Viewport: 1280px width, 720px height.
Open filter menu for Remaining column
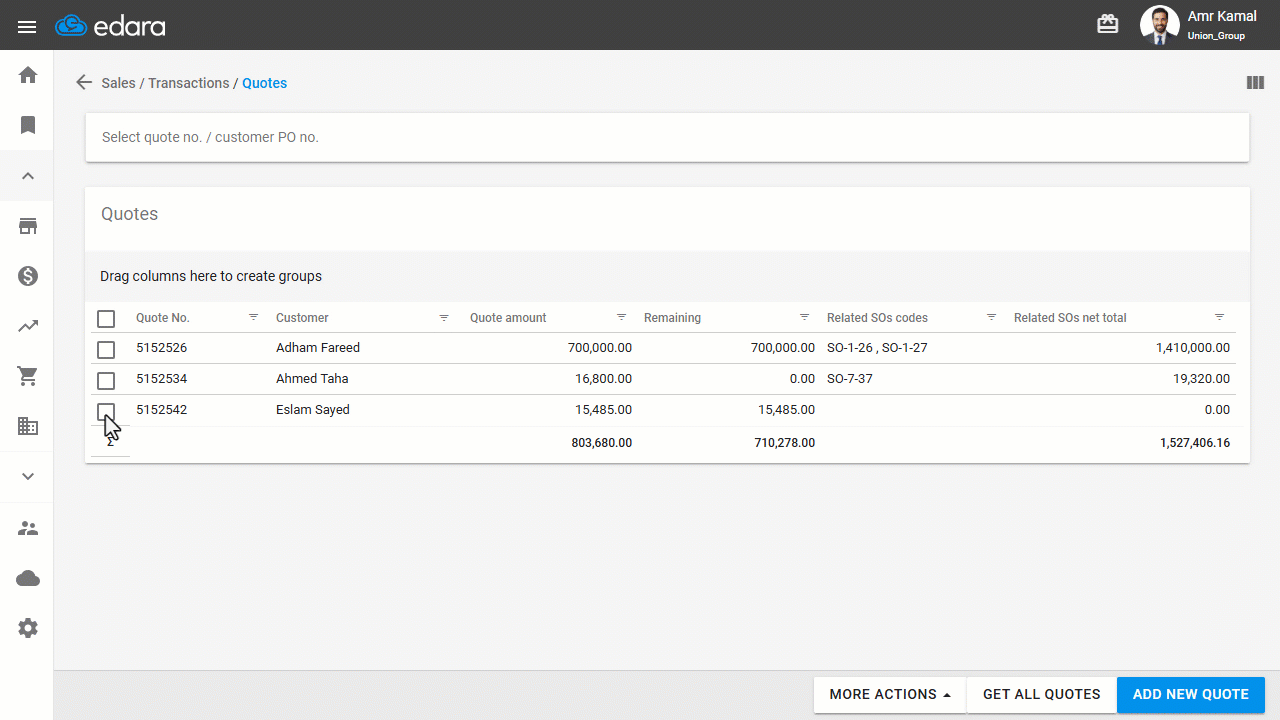coord(804,317)
